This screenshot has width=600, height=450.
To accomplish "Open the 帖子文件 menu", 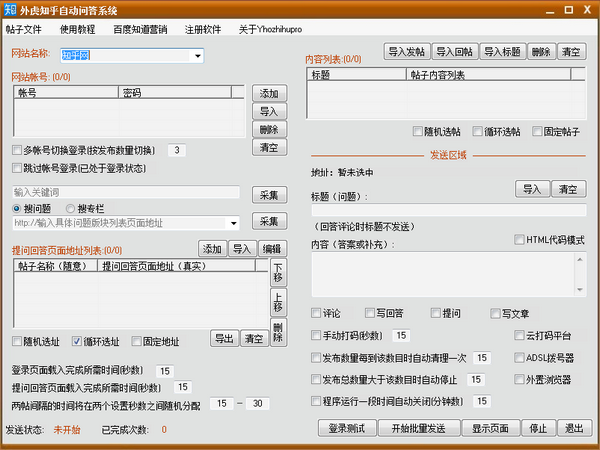I will 23,30.
